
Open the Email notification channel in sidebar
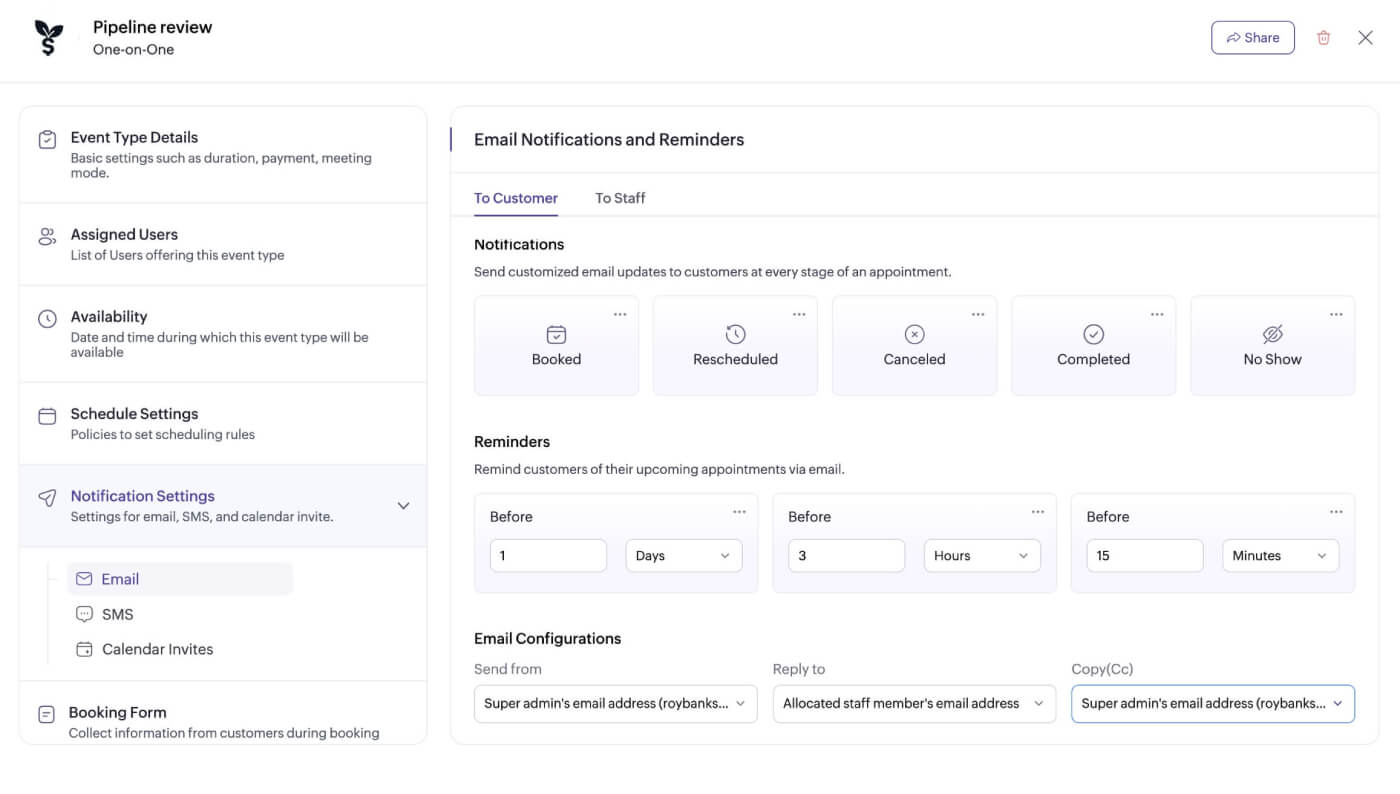point(119,578)
